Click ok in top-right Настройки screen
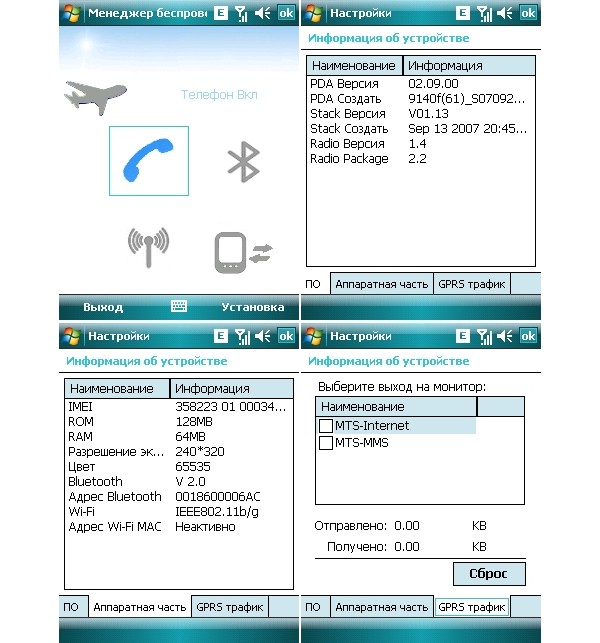 528,13
